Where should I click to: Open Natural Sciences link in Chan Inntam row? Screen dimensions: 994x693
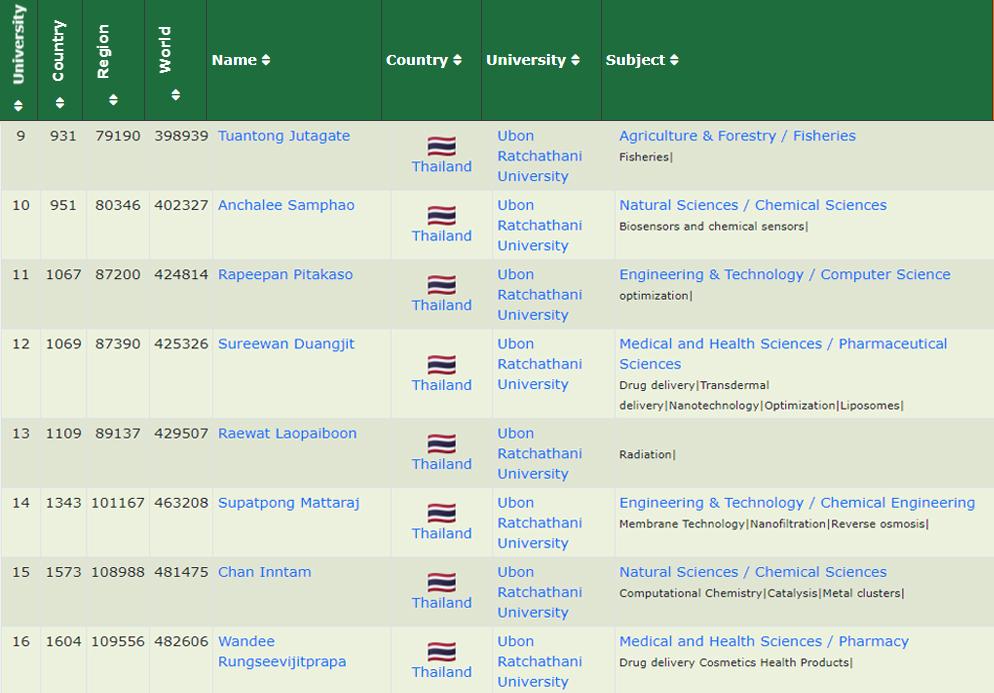tap(752, 572)
